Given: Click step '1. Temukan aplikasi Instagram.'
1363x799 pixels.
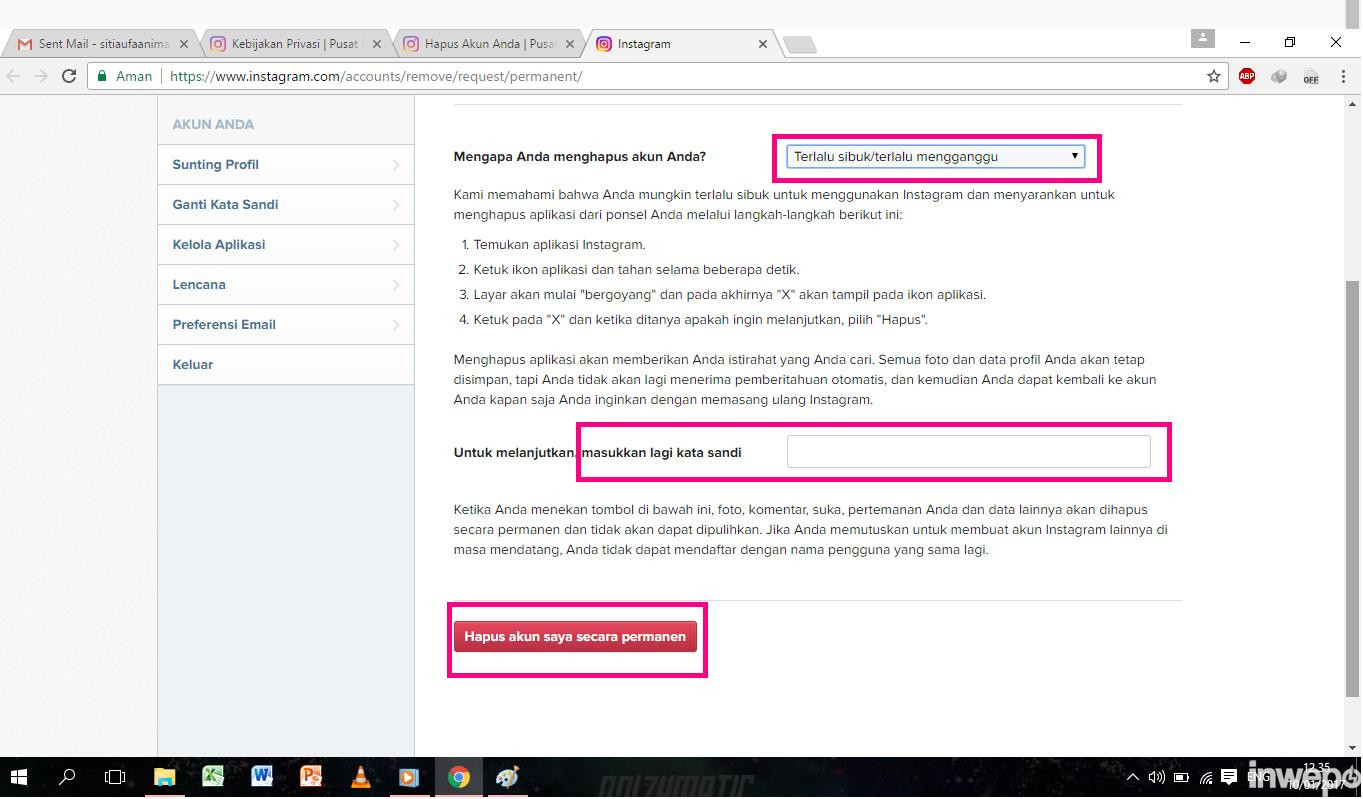Looking at the screenshot, I should (x=553, y=245).
